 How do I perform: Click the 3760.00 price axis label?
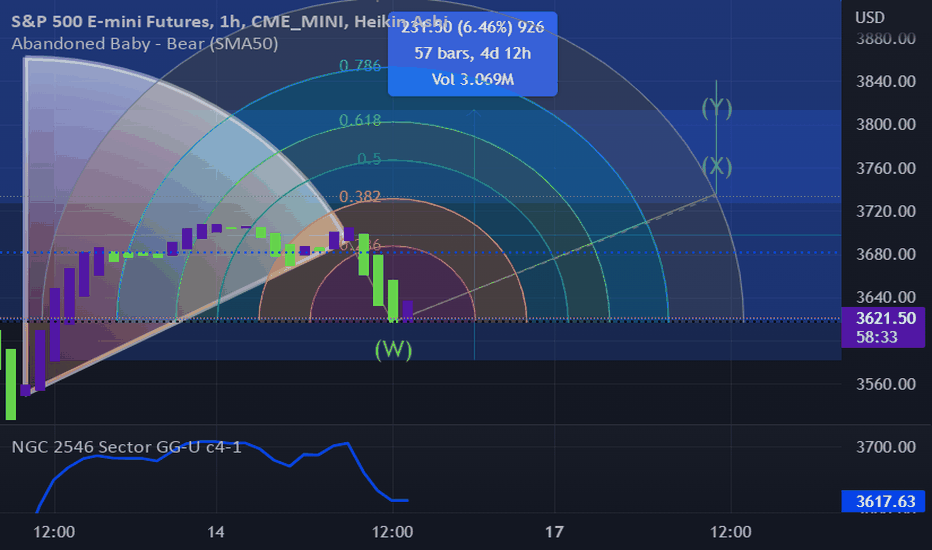886,168
